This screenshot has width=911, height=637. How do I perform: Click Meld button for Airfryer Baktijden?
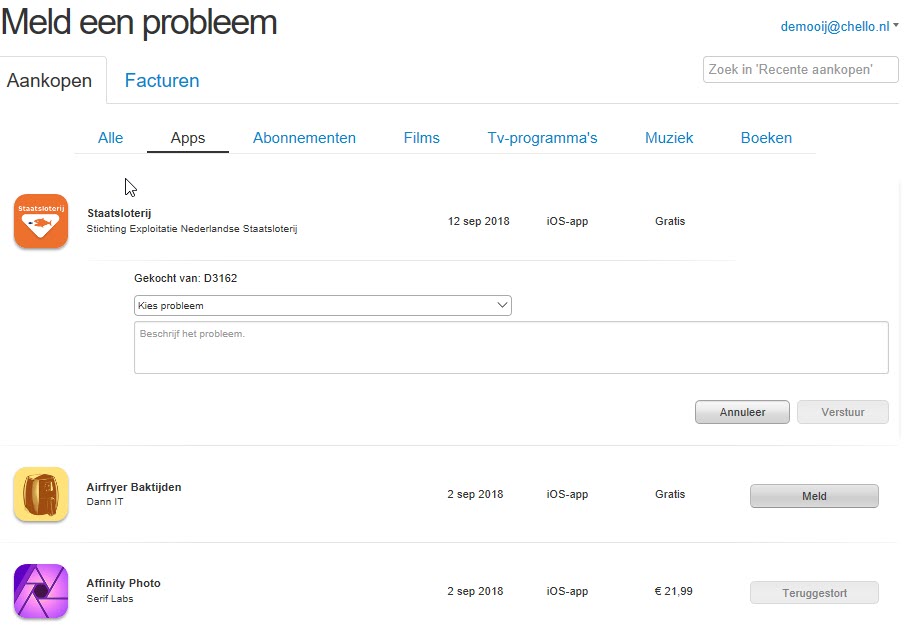[x=814, y=496]
